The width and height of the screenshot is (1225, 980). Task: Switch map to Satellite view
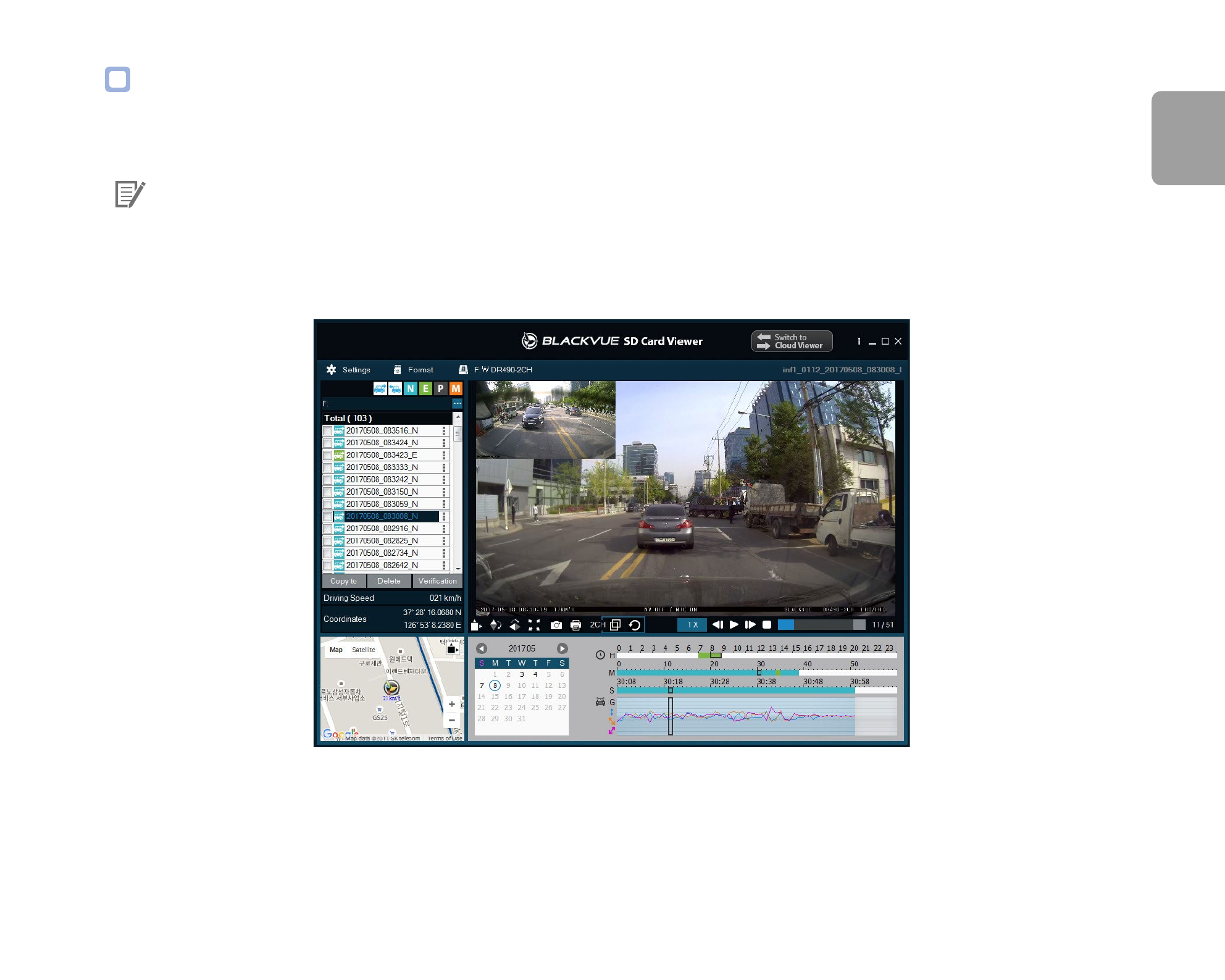(x=364, y=650)
